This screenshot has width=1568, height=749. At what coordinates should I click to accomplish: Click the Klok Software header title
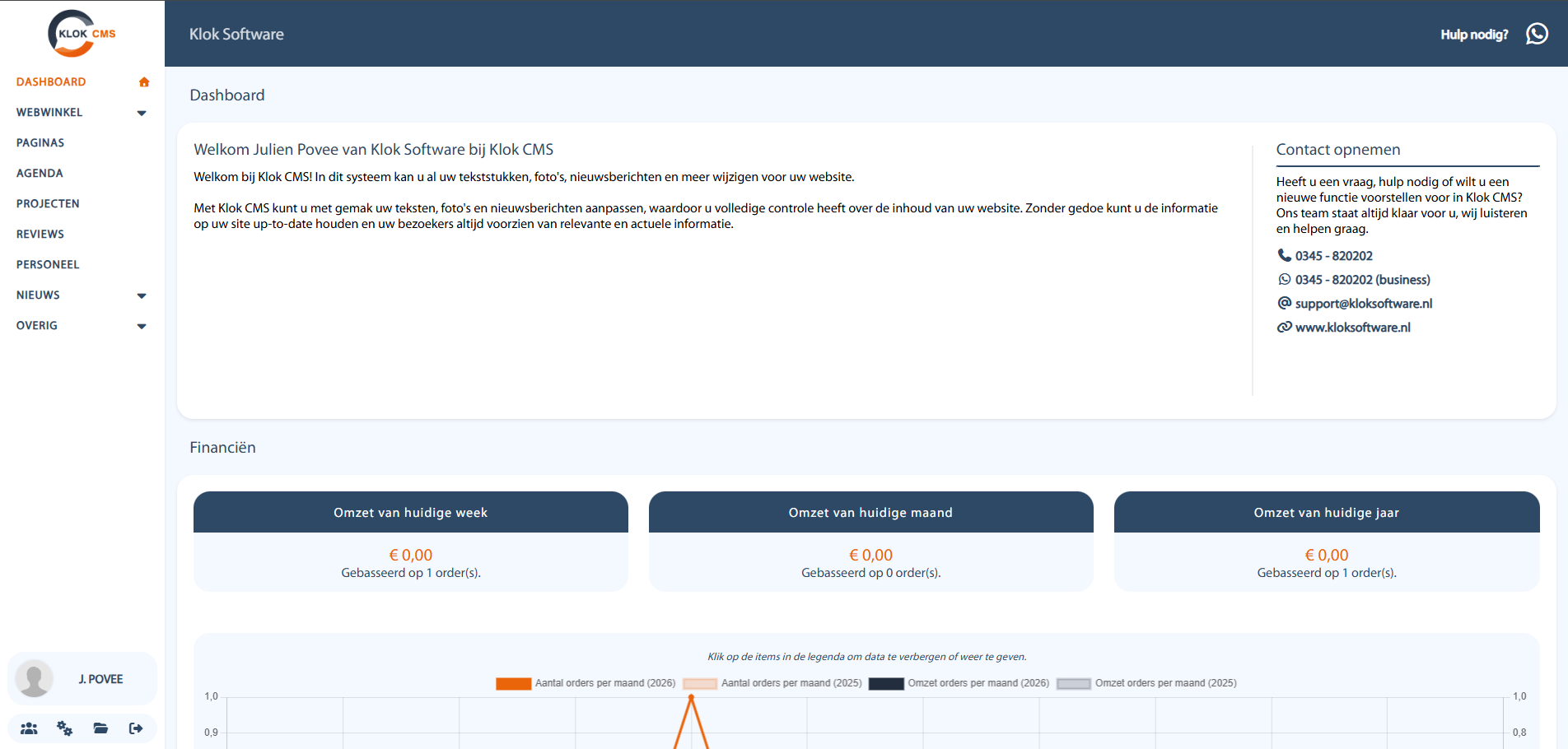tap(236, 34)
